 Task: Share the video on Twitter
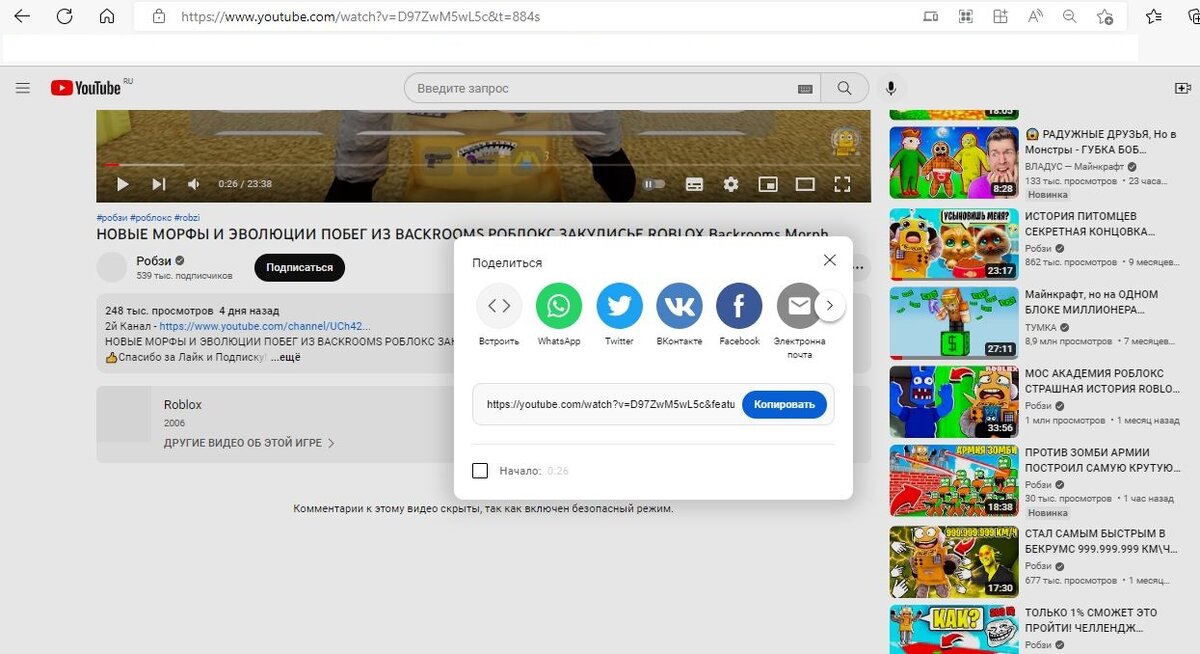click(619, 306)
